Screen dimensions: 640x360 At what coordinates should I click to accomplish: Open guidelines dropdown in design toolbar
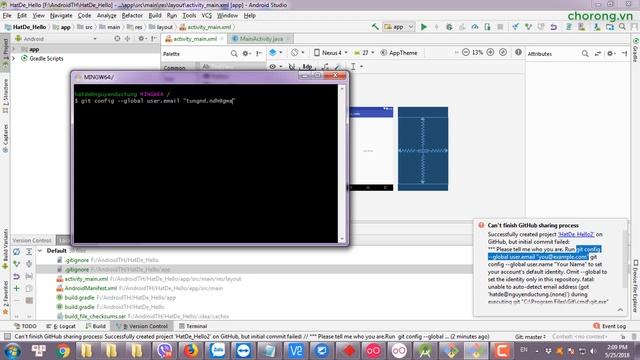356,67
